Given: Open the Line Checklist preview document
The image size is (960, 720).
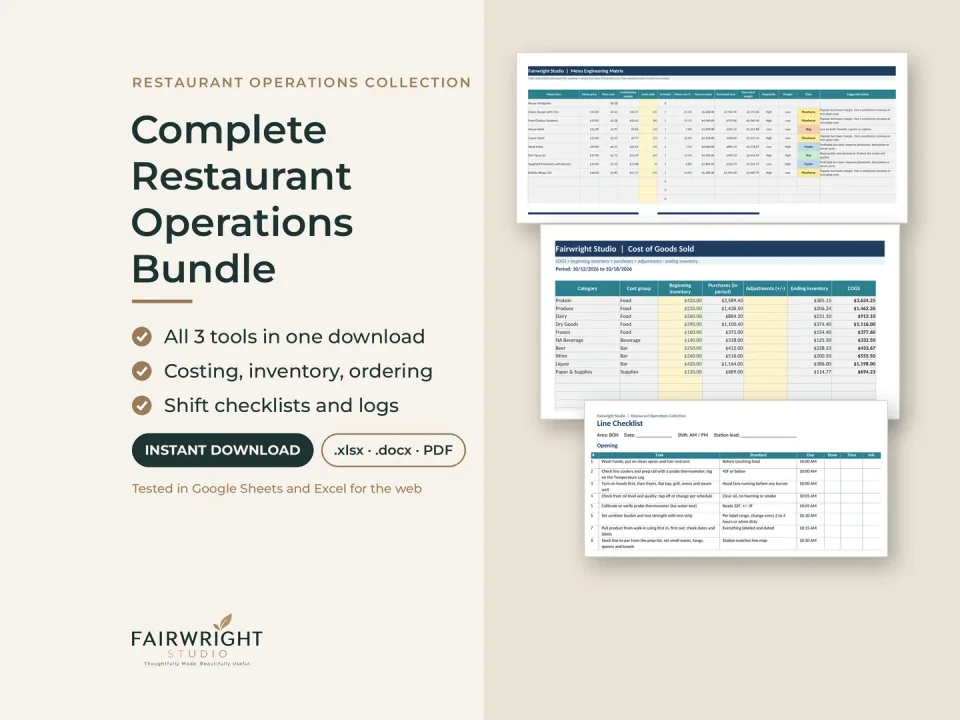Looking at the screenshot, I should pyautogui.click(x=736, y=479).
